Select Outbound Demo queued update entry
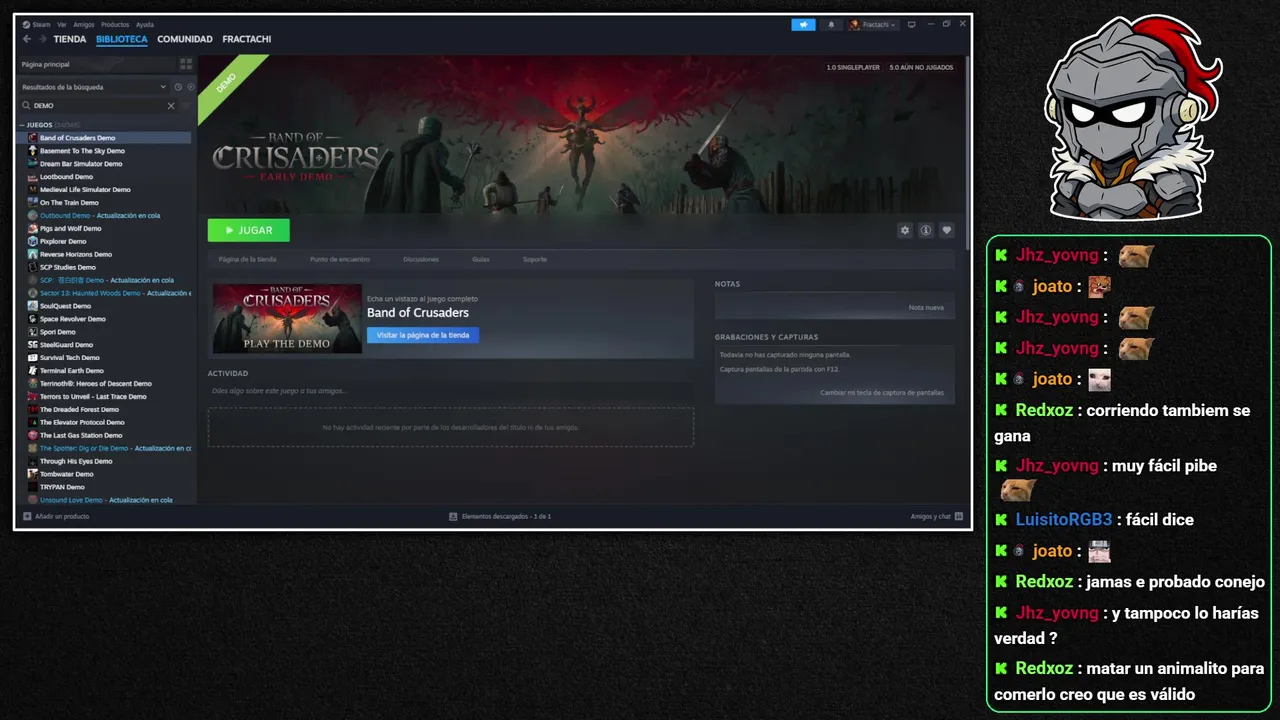 click(x=100, y=216)
